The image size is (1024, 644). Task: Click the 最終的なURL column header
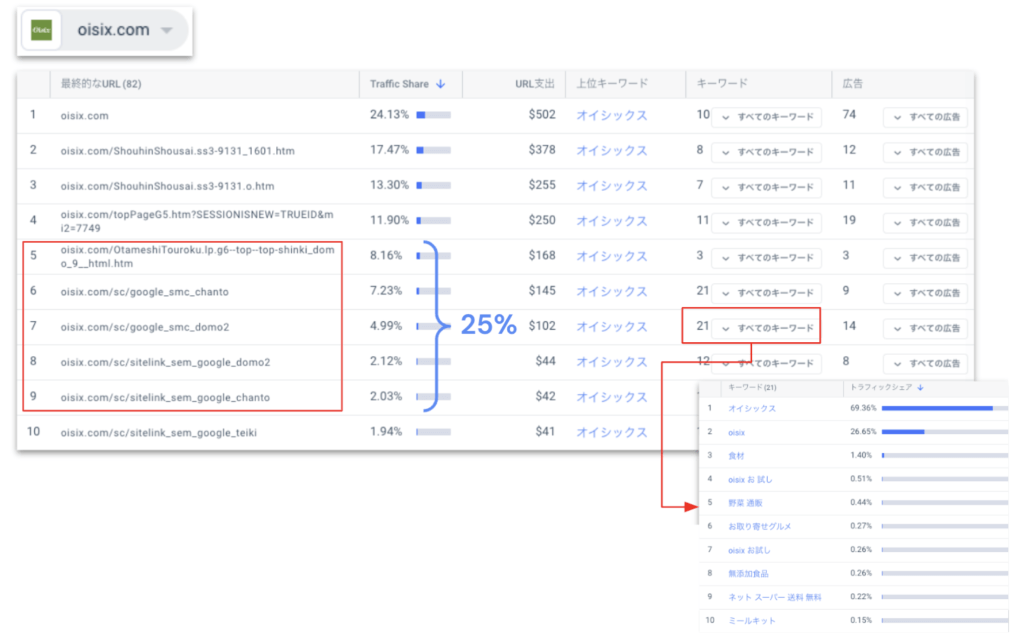(x=100, y=84)
